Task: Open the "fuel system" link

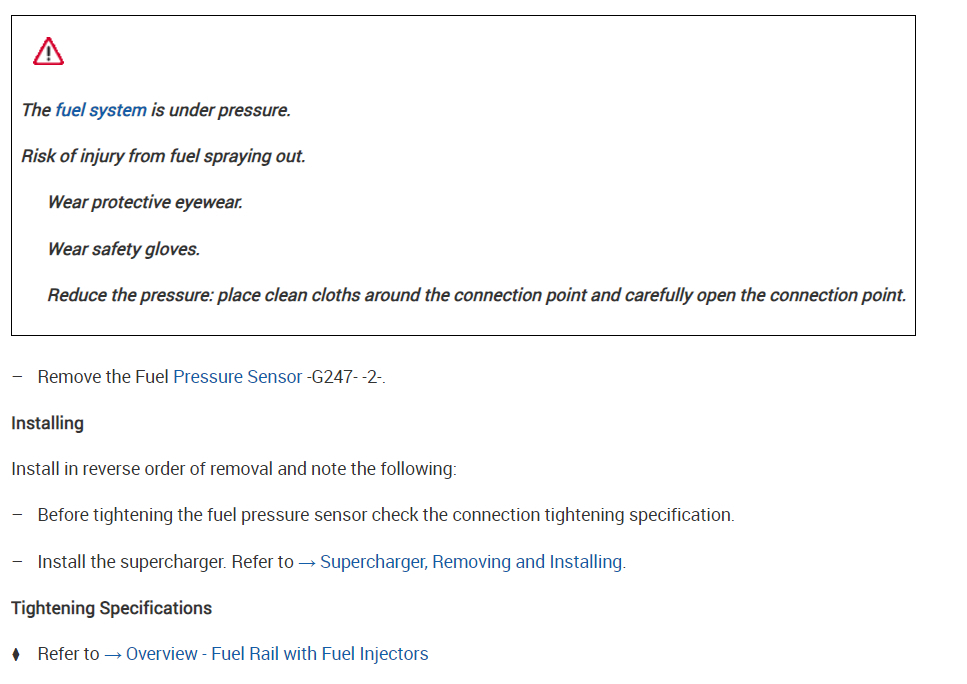Action: (100, 110)
